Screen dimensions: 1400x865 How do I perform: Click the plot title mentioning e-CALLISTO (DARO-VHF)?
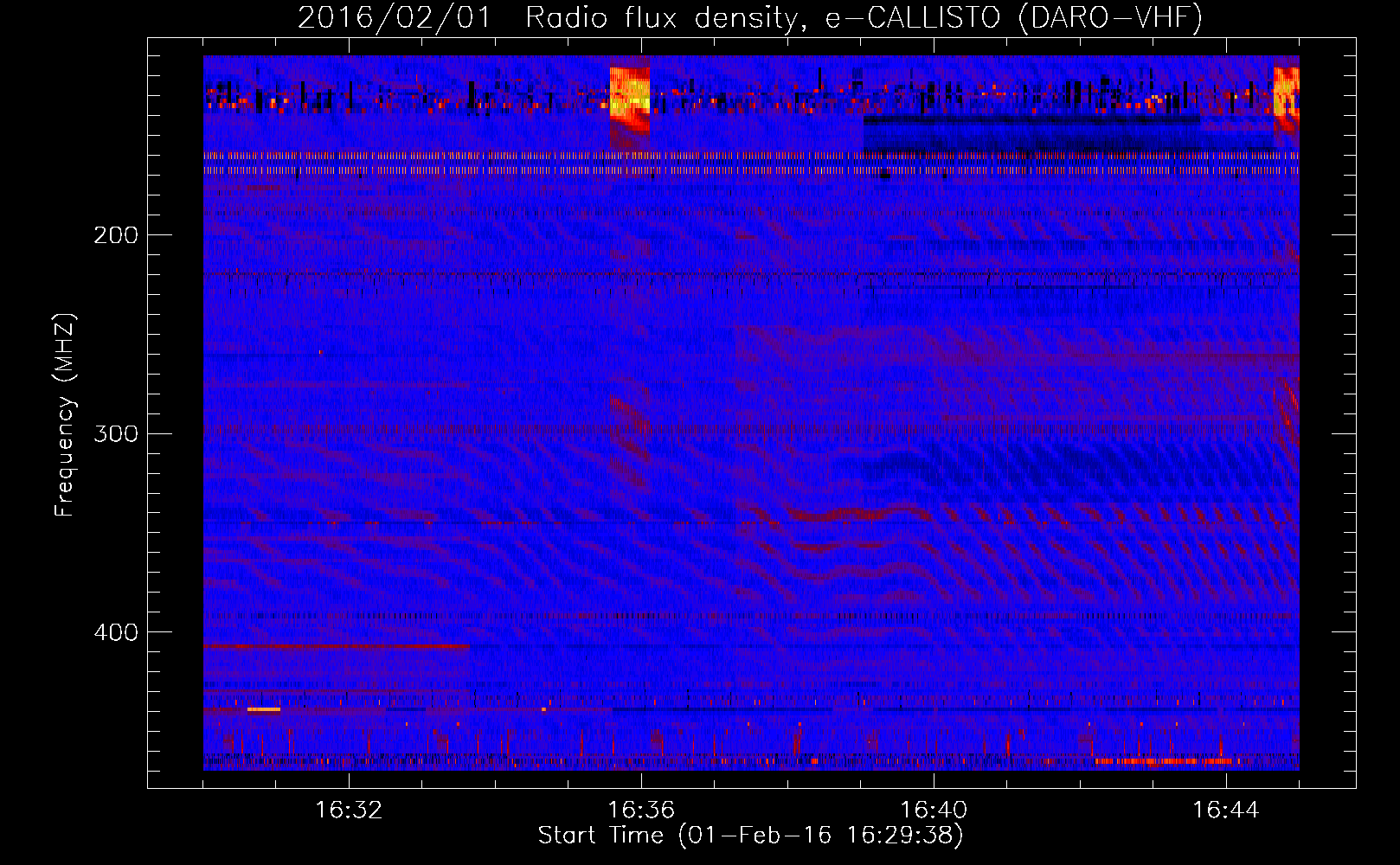click(750, 17)
